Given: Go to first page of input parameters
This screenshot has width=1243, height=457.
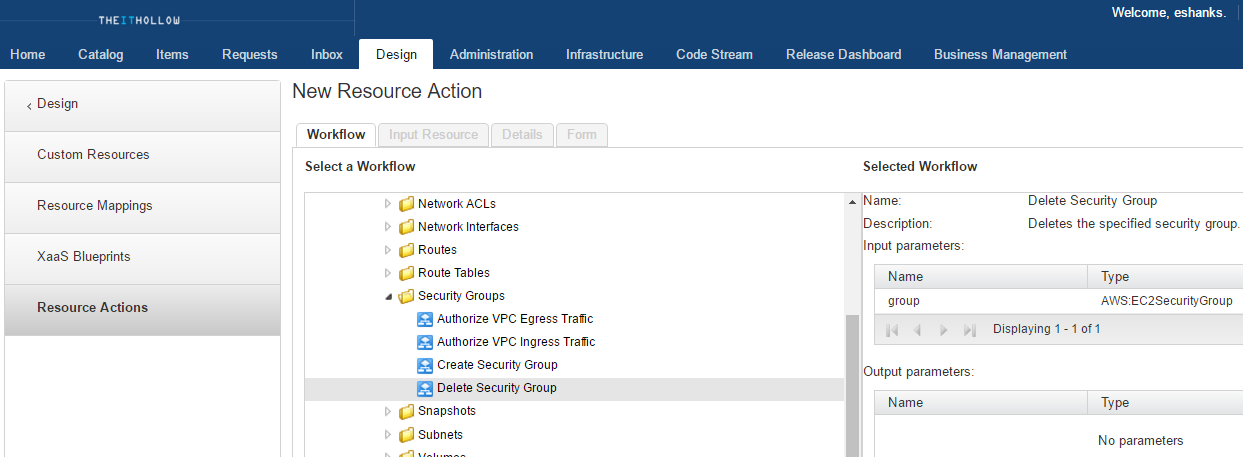Looking at the screenshot, I should (x=892, y=329).
